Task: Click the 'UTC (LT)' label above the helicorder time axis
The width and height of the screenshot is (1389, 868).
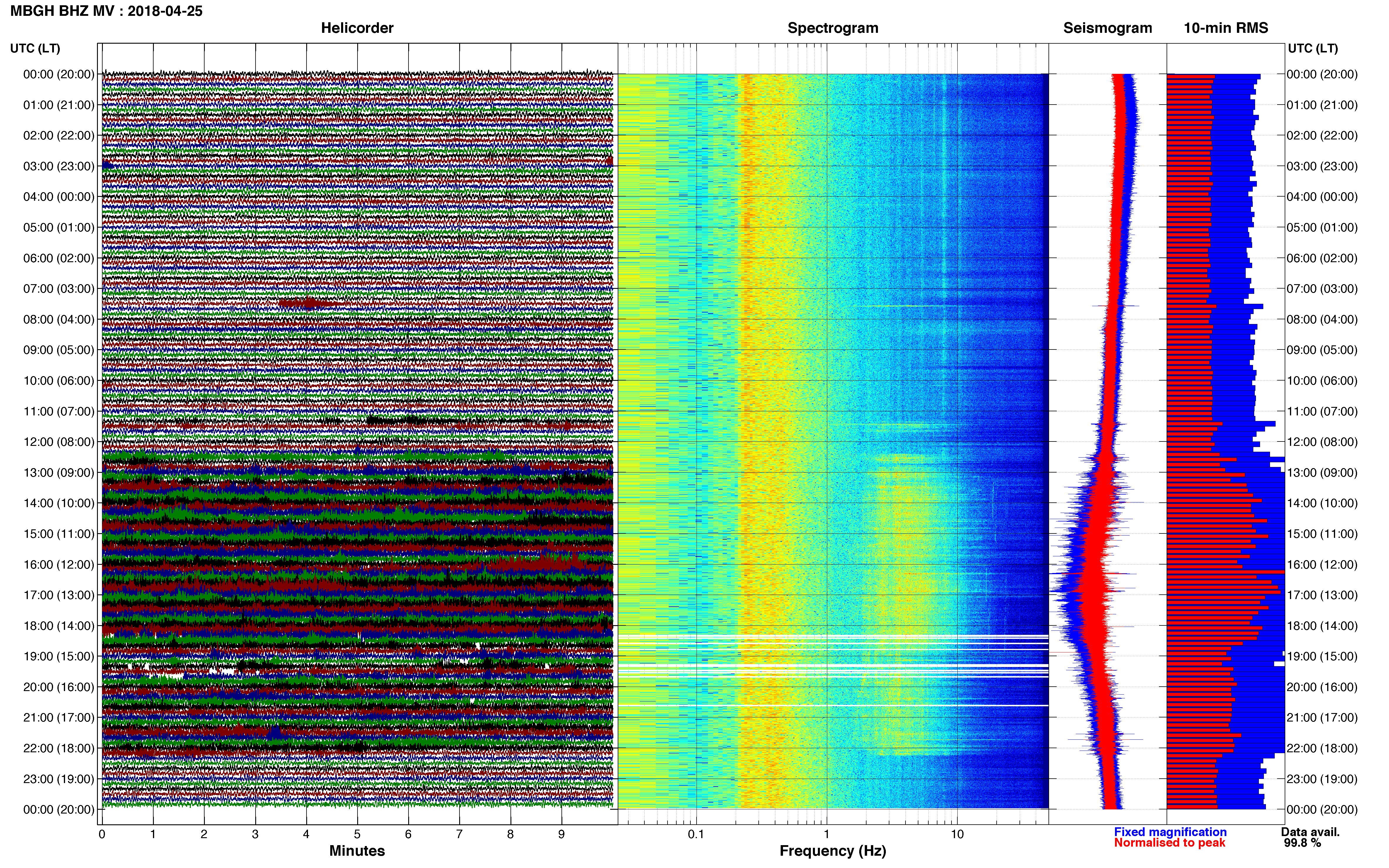Action: (x=35, y=48)
